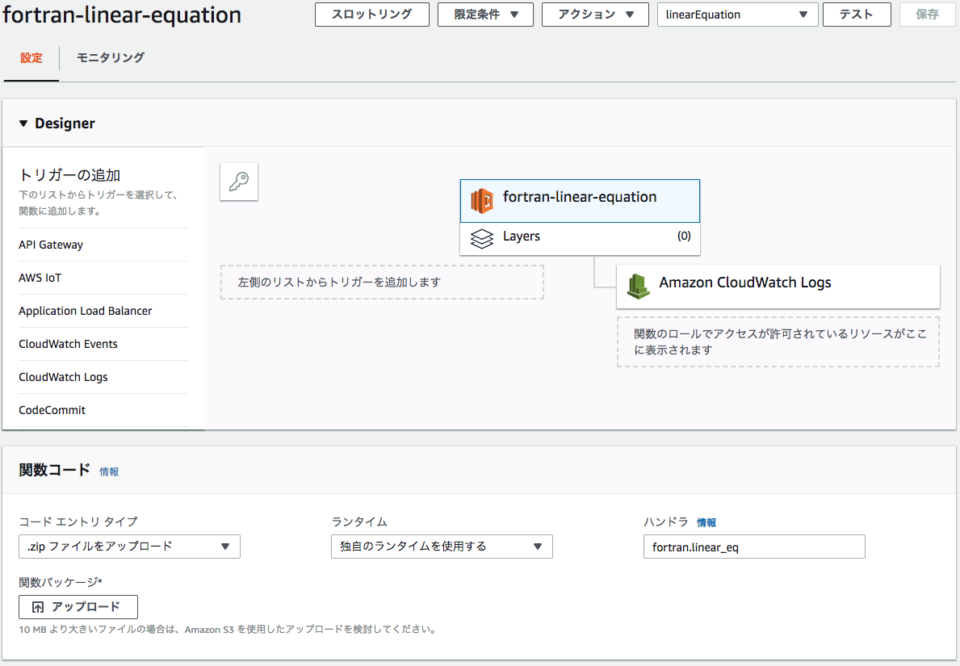Collapse the Designer section triangle
This screenshot has width=960, height=666.
pyautogui.click(x=24, y=124)
